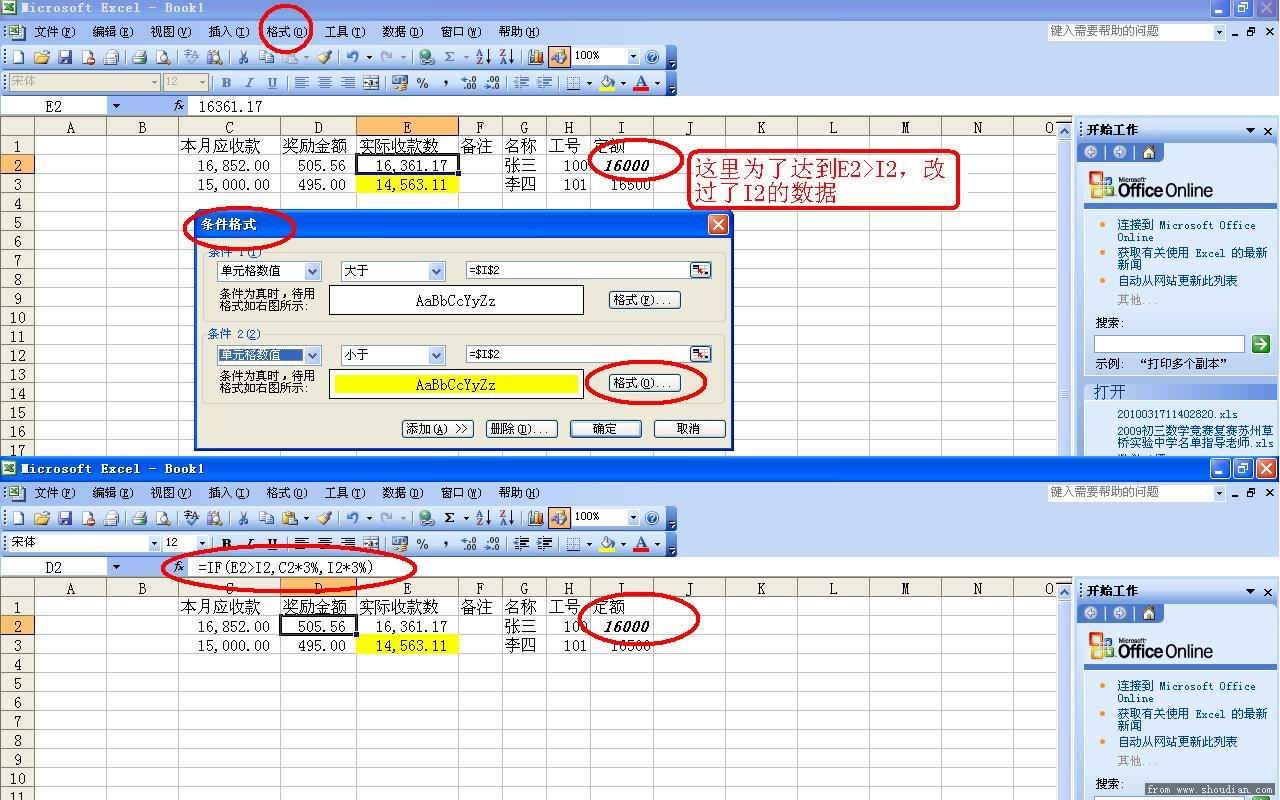Click the Help question mark icon in the upper Excel toolbar
1280x800 pixels.
[652, 57]
